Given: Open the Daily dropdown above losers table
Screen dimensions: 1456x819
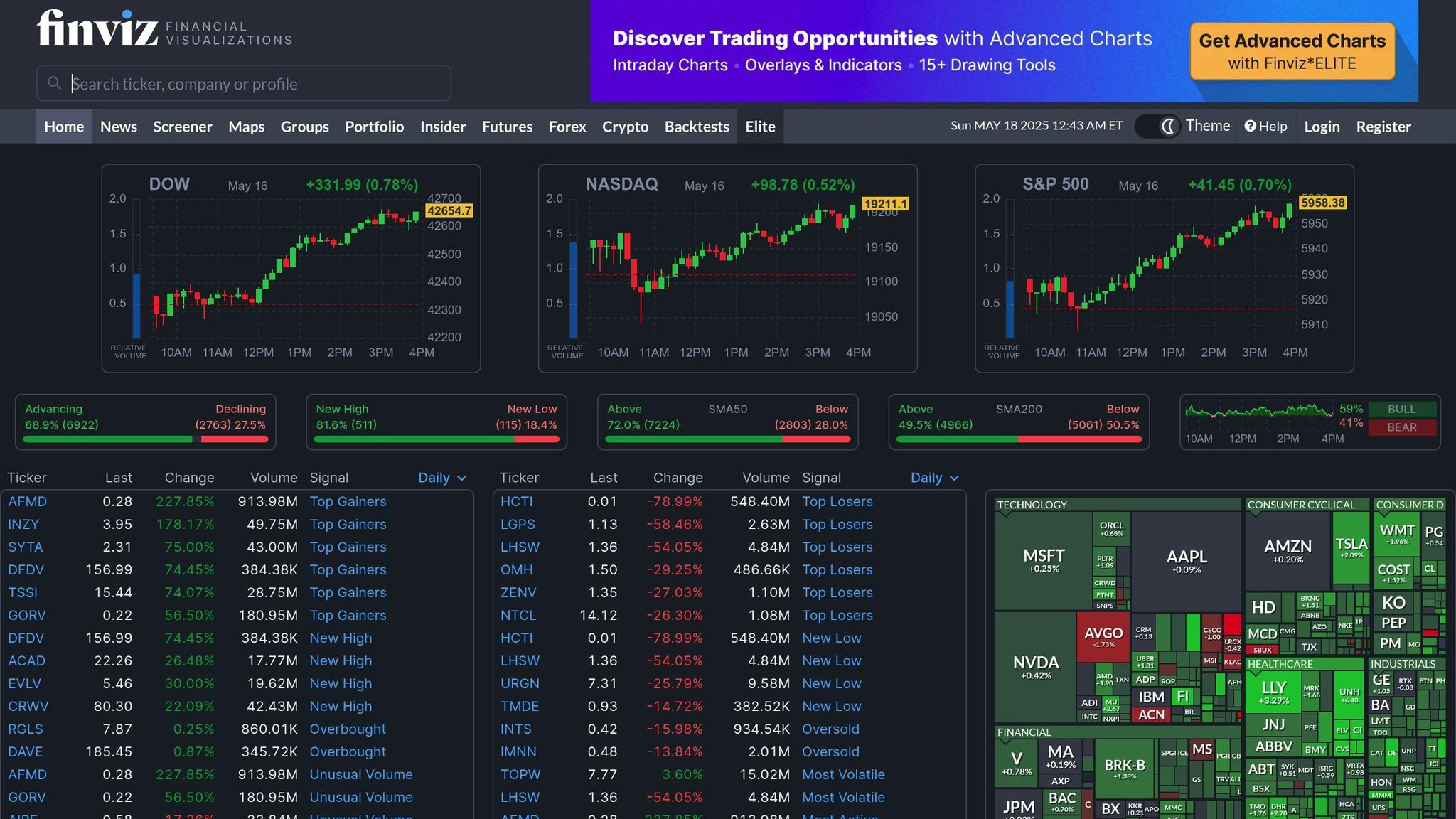Looking at the screenshot, I should pos(935,478).
